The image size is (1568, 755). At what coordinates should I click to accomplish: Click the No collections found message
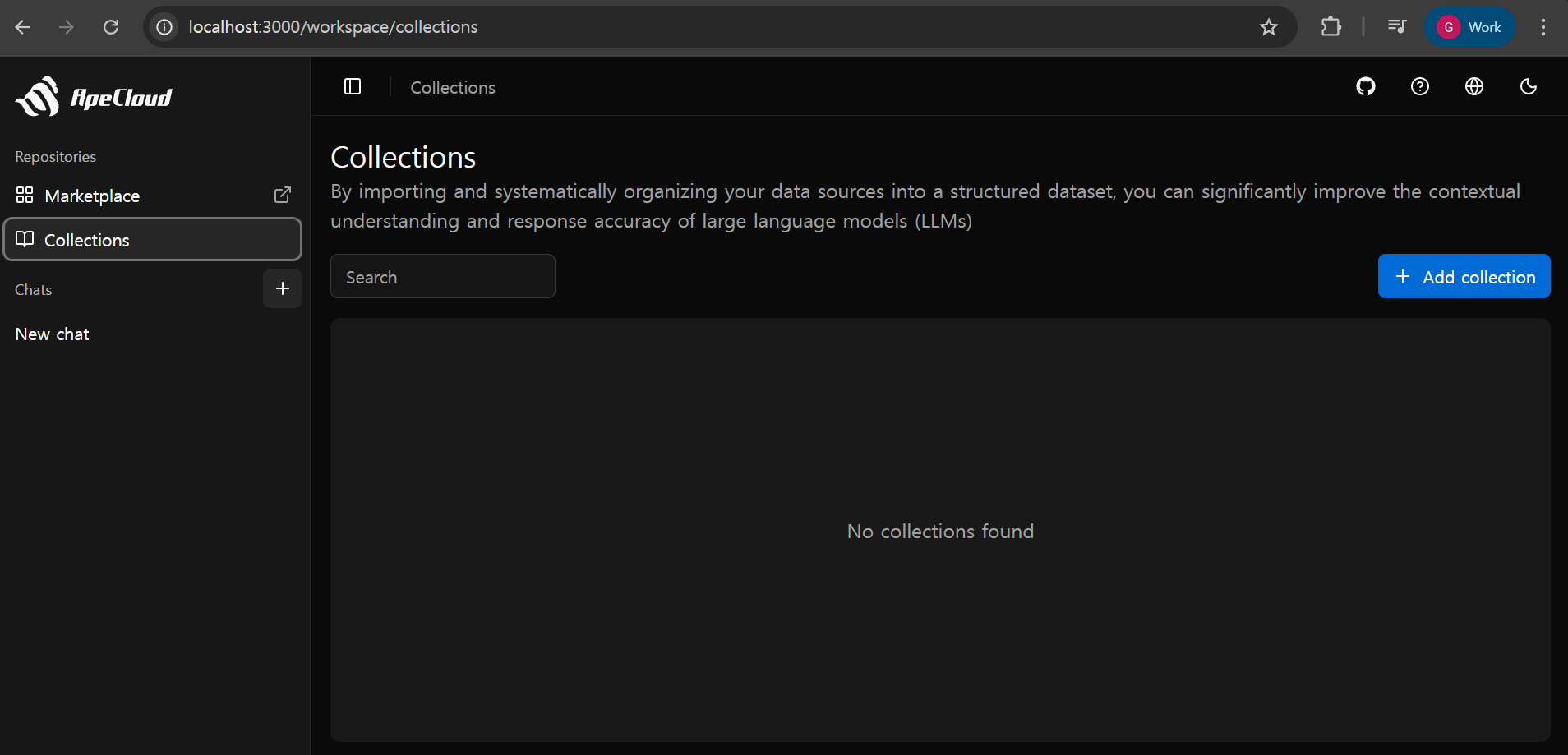tap(940, 532)
